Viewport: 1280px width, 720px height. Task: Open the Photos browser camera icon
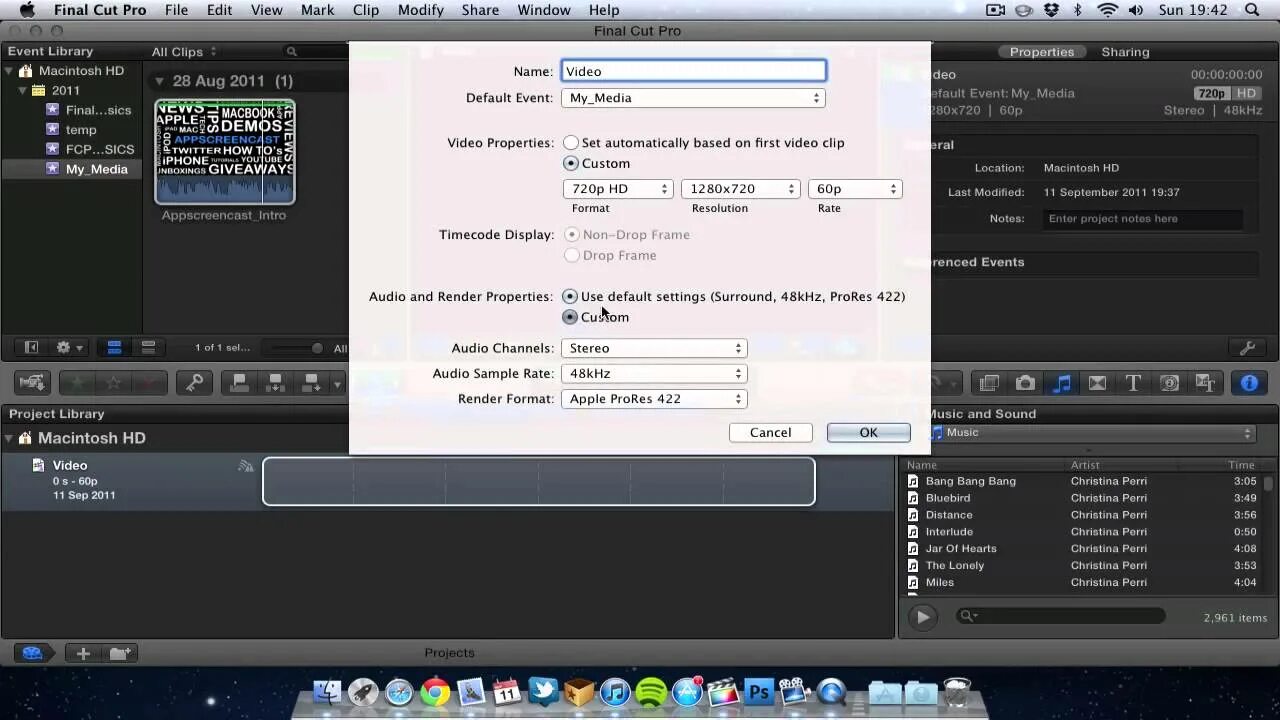point(1025,383)
